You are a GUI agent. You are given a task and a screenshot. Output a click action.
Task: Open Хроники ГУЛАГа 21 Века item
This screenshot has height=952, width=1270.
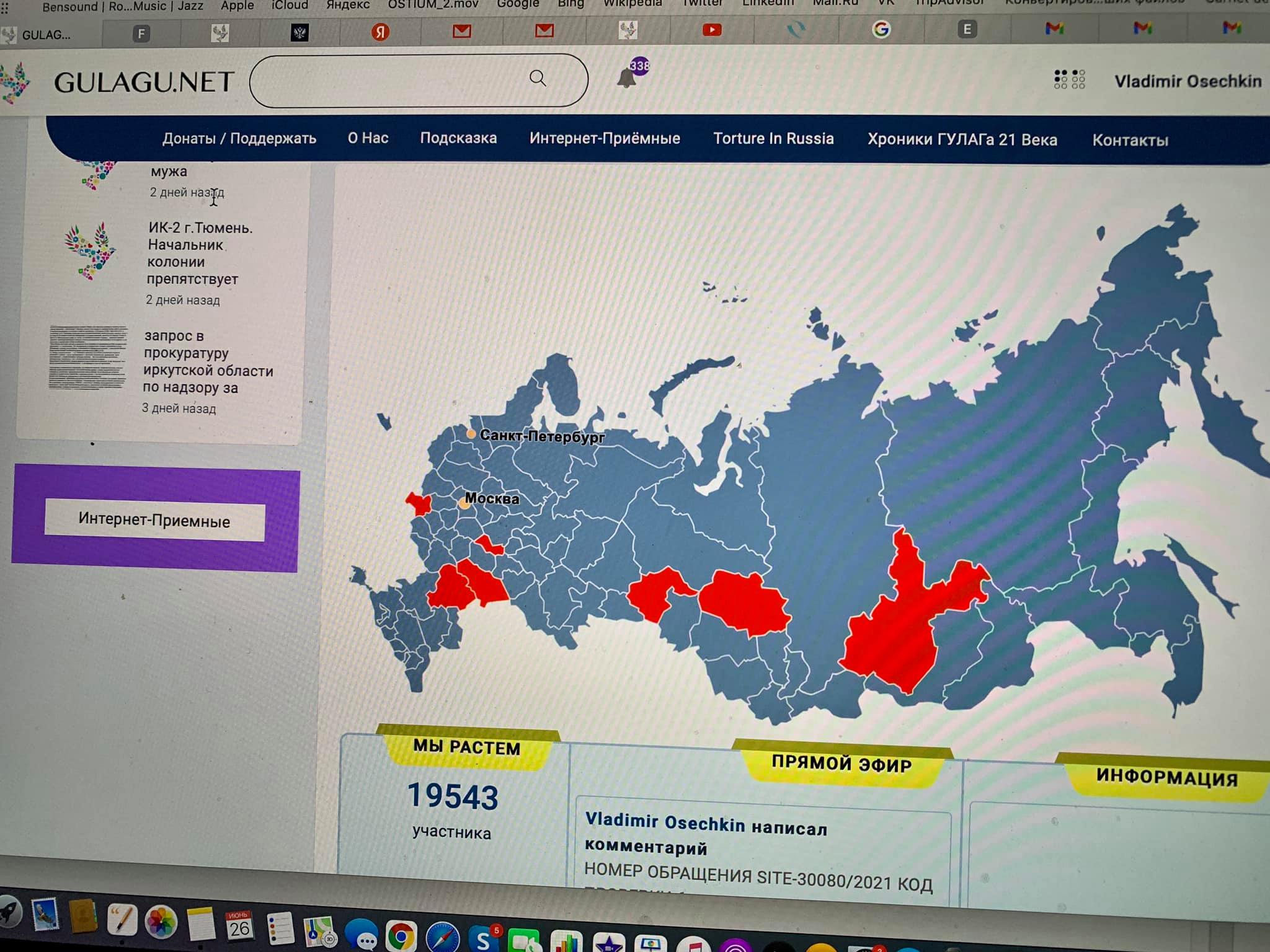pyautogui.click(x=962, y=139)
